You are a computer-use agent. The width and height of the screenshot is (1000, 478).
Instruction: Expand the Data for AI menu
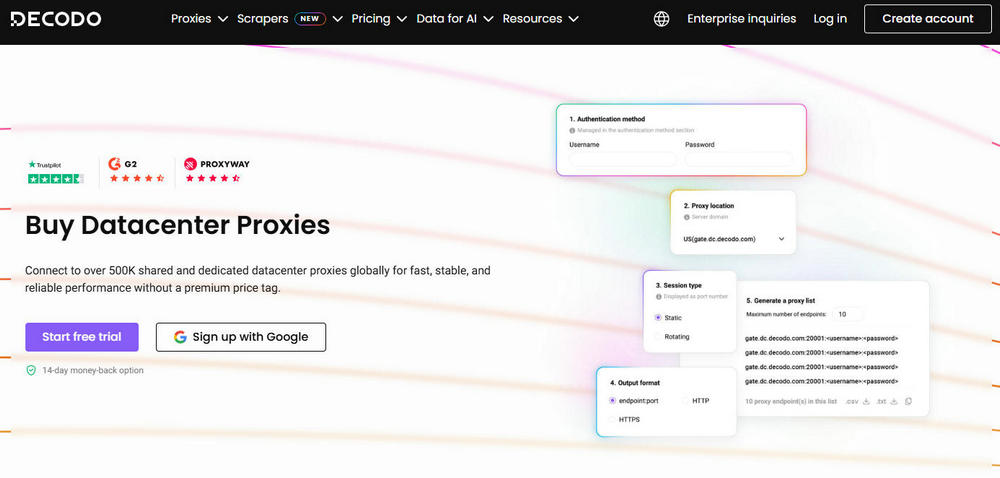click(x=455, y=19)
